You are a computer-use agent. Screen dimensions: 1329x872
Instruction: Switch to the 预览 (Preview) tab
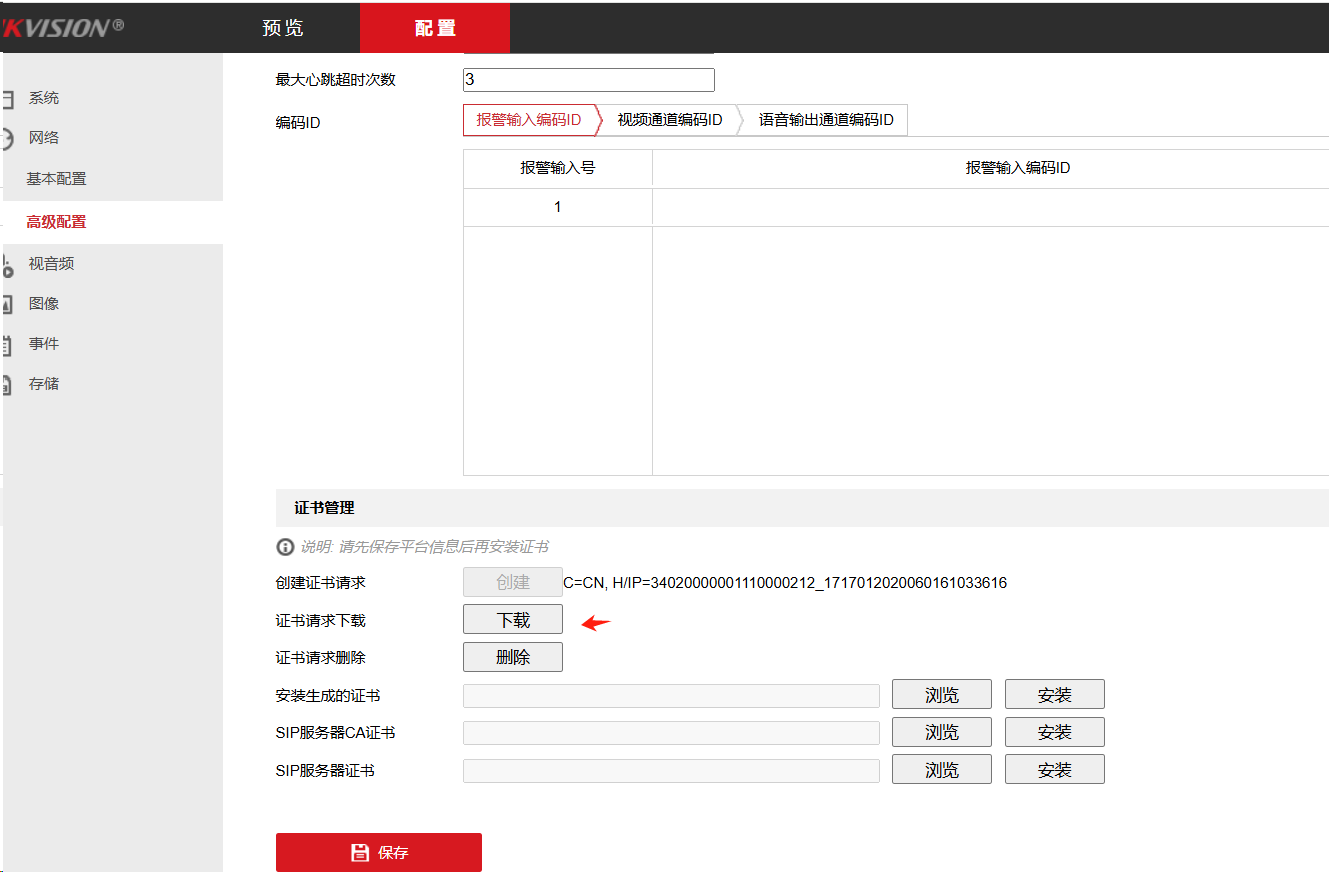coord(281,27)
